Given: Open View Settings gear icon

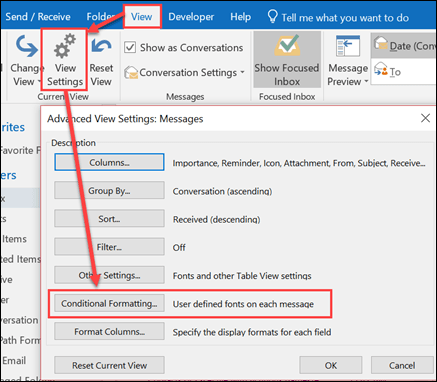Looking at the screenshot, I should click(65, 46).
